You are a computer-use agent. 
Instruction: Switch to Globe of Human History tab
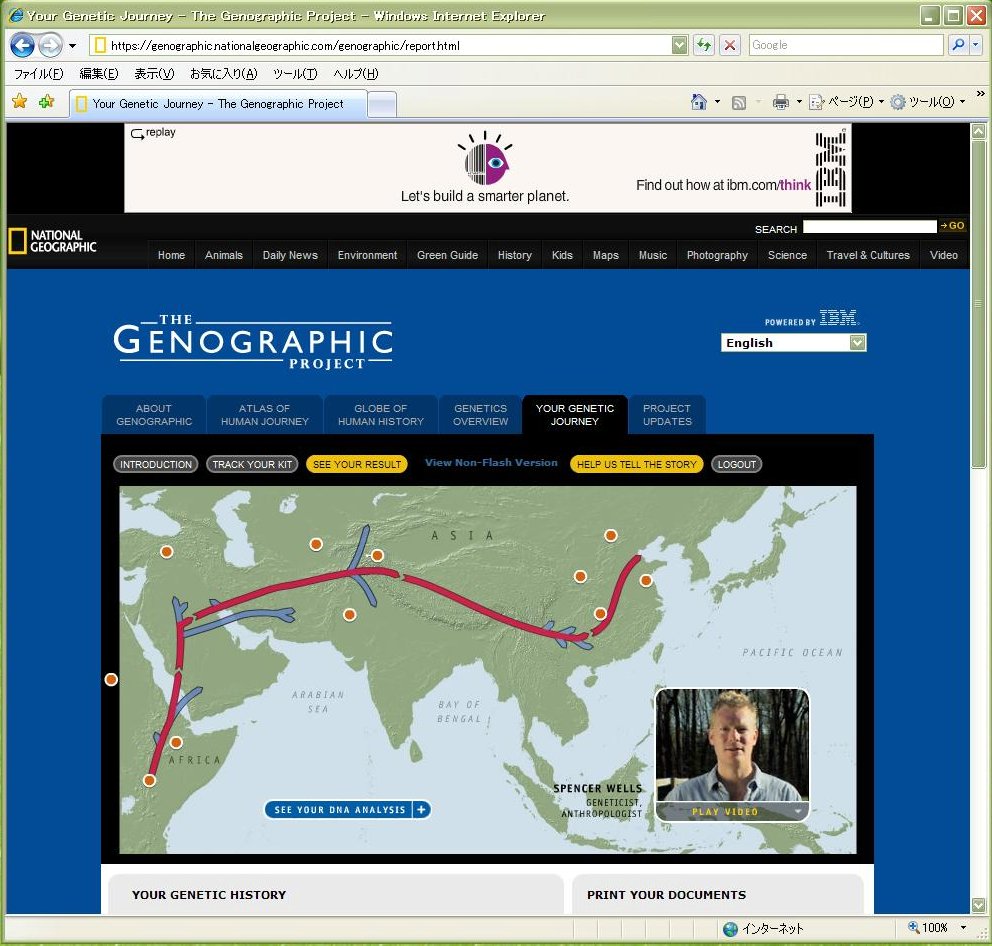tap(380, 414)
